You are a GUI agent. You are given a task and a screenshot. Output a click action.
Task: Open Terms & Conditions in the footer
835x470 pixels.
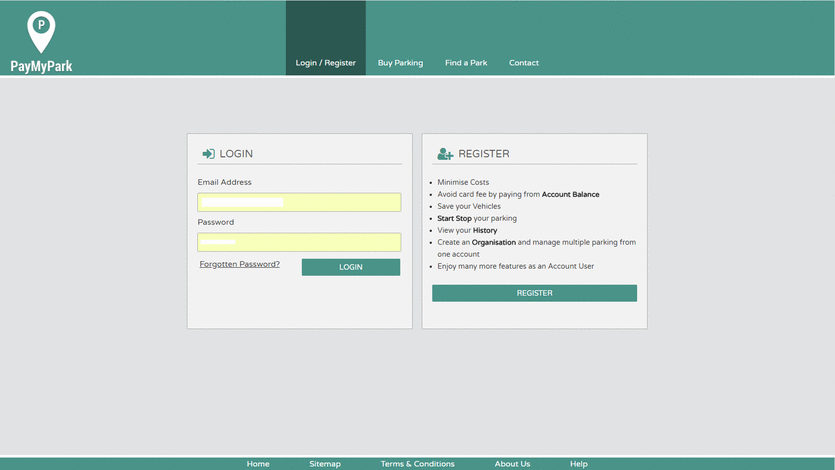click(417, 464)
